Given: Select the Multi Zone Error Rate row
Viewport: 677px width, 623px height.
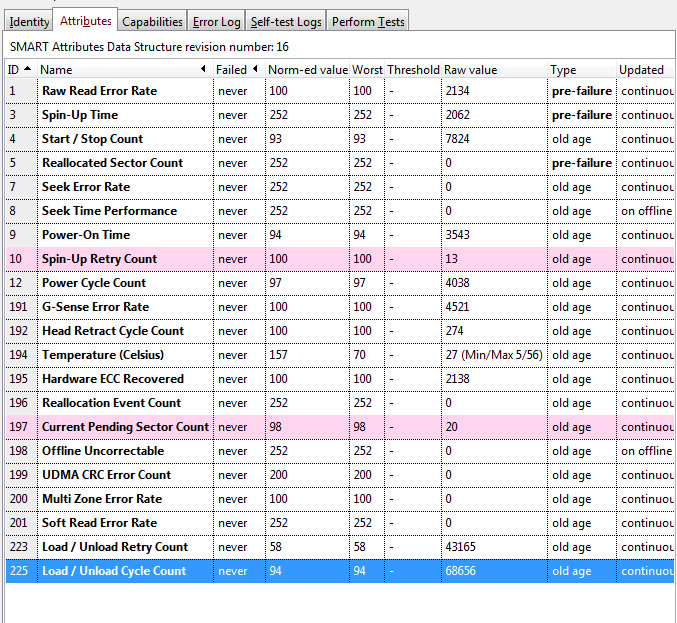Looking at the screenshot, I should 339,499.
